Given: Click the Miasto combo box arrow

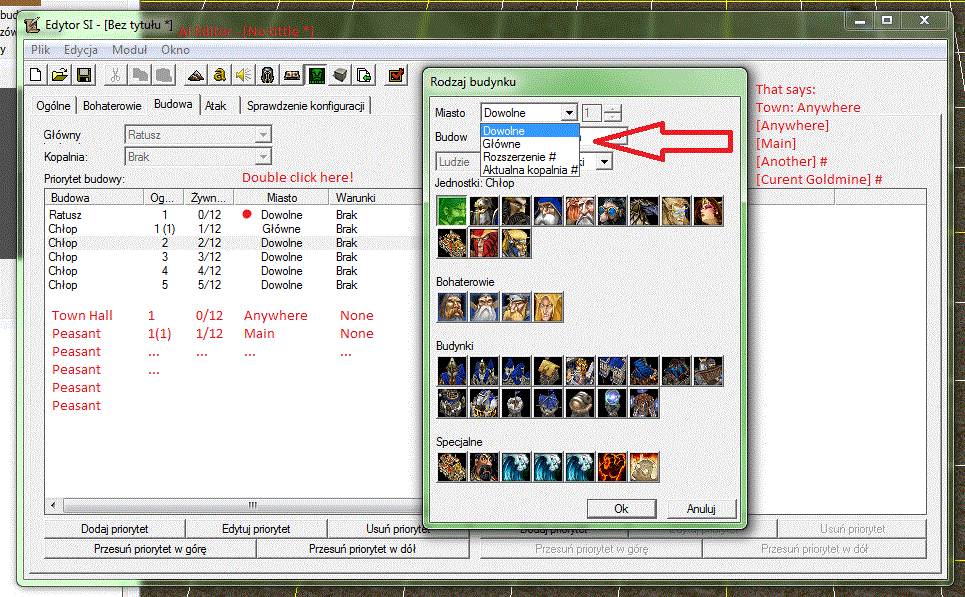Looking at the screenshot, I should 569,113.
